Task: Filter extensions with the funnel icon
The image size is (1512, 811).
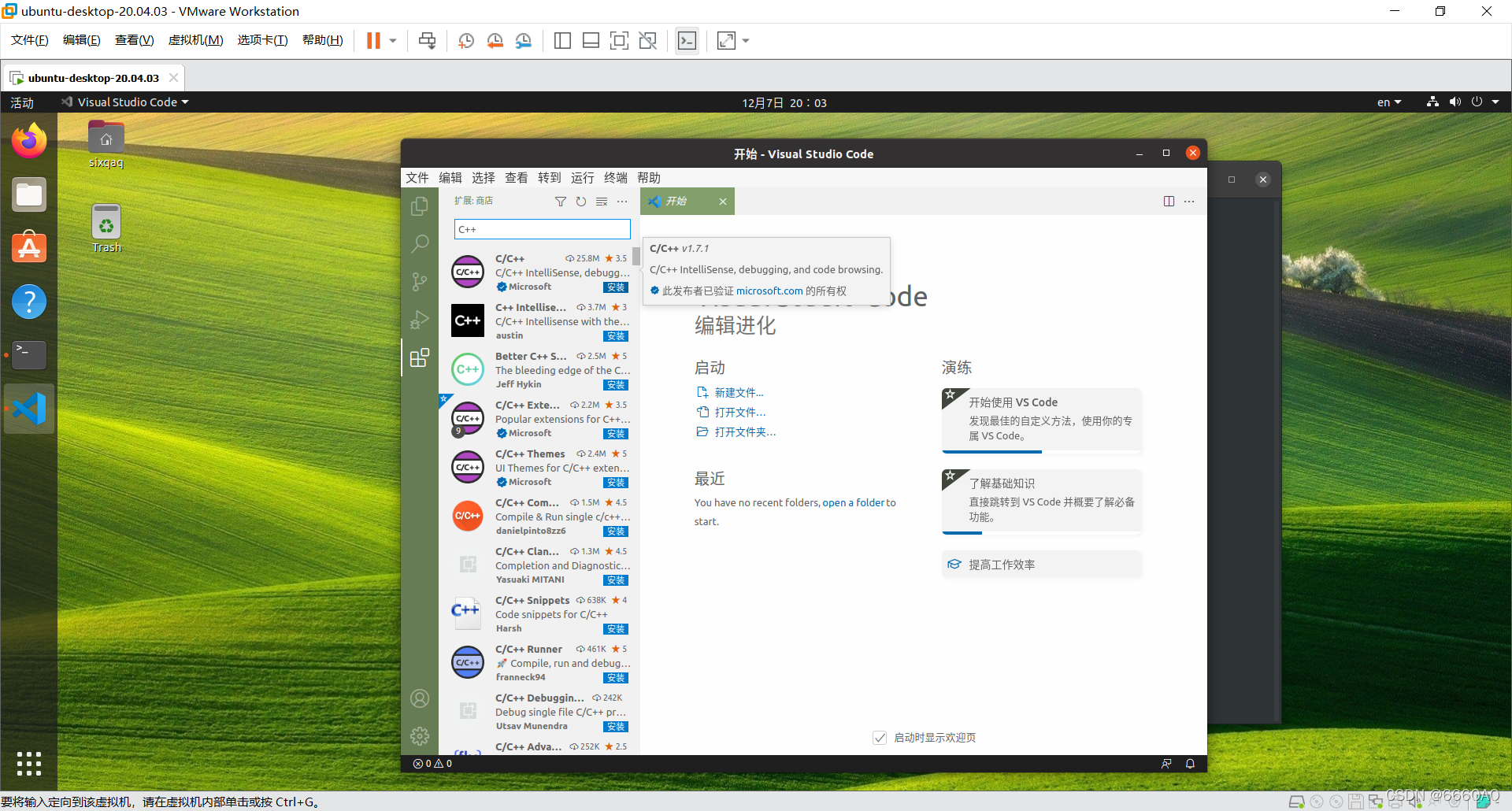Action: [561, 202]
